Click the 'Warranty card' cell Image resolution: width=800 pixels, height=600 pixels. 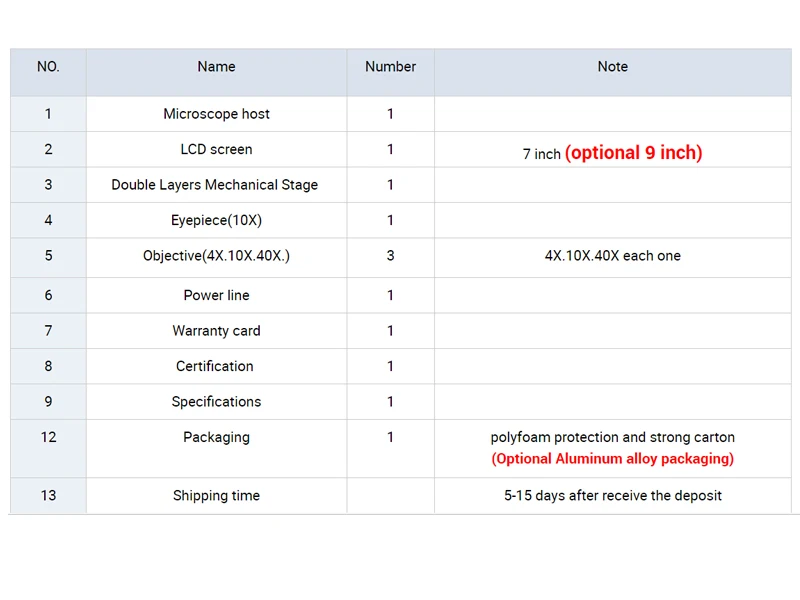click(x=216, y=331)
